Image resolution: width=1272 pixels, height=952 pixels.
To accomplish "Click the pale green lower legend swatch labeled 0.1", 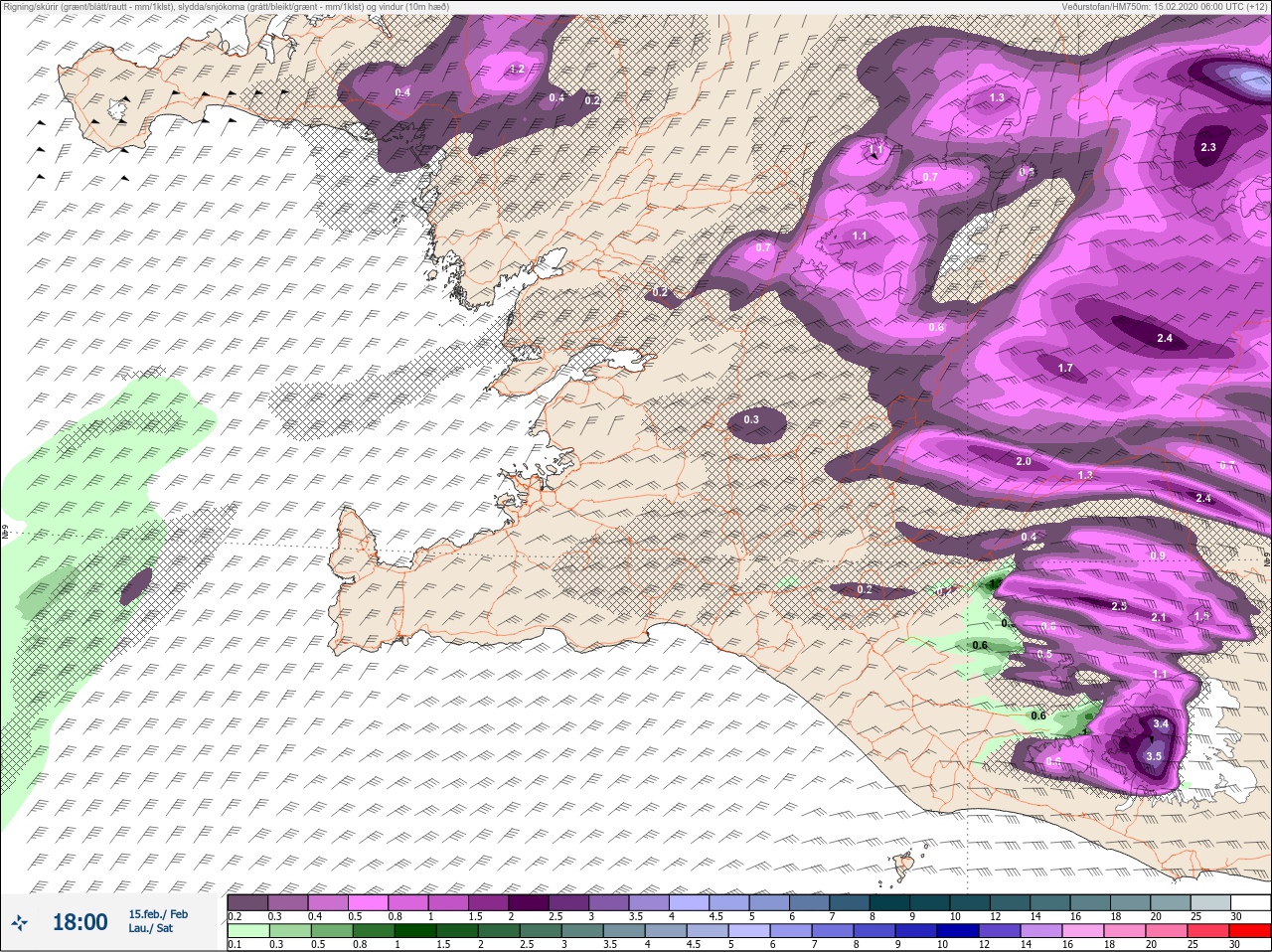I will (246, 931).
